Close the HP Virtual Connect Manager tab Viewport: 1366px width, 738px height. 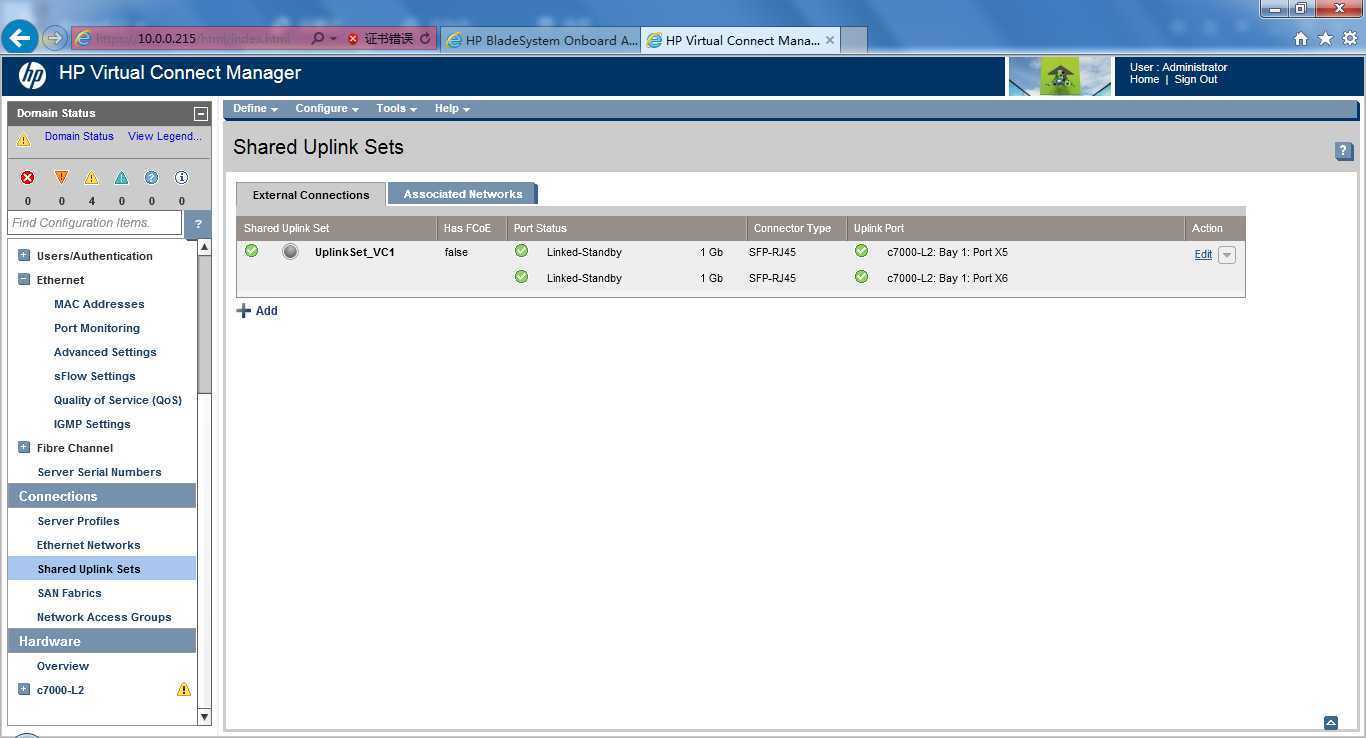click(x=830, y=40)
